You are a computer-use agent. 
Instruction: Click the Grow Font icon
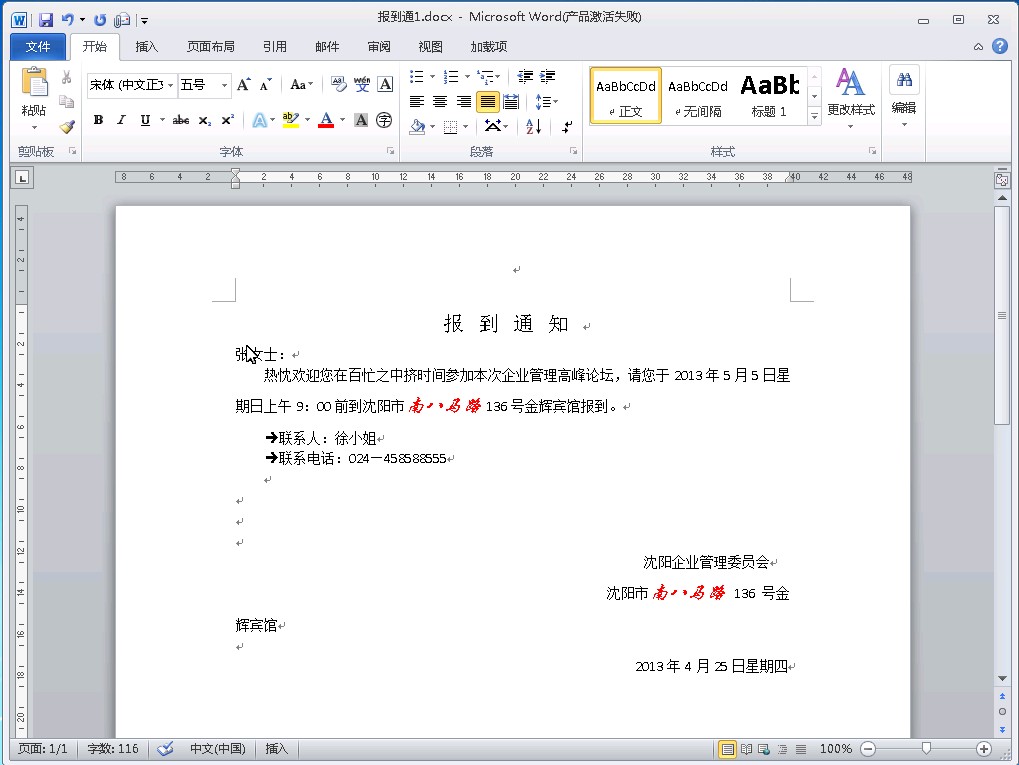click(x=243, y=85)
